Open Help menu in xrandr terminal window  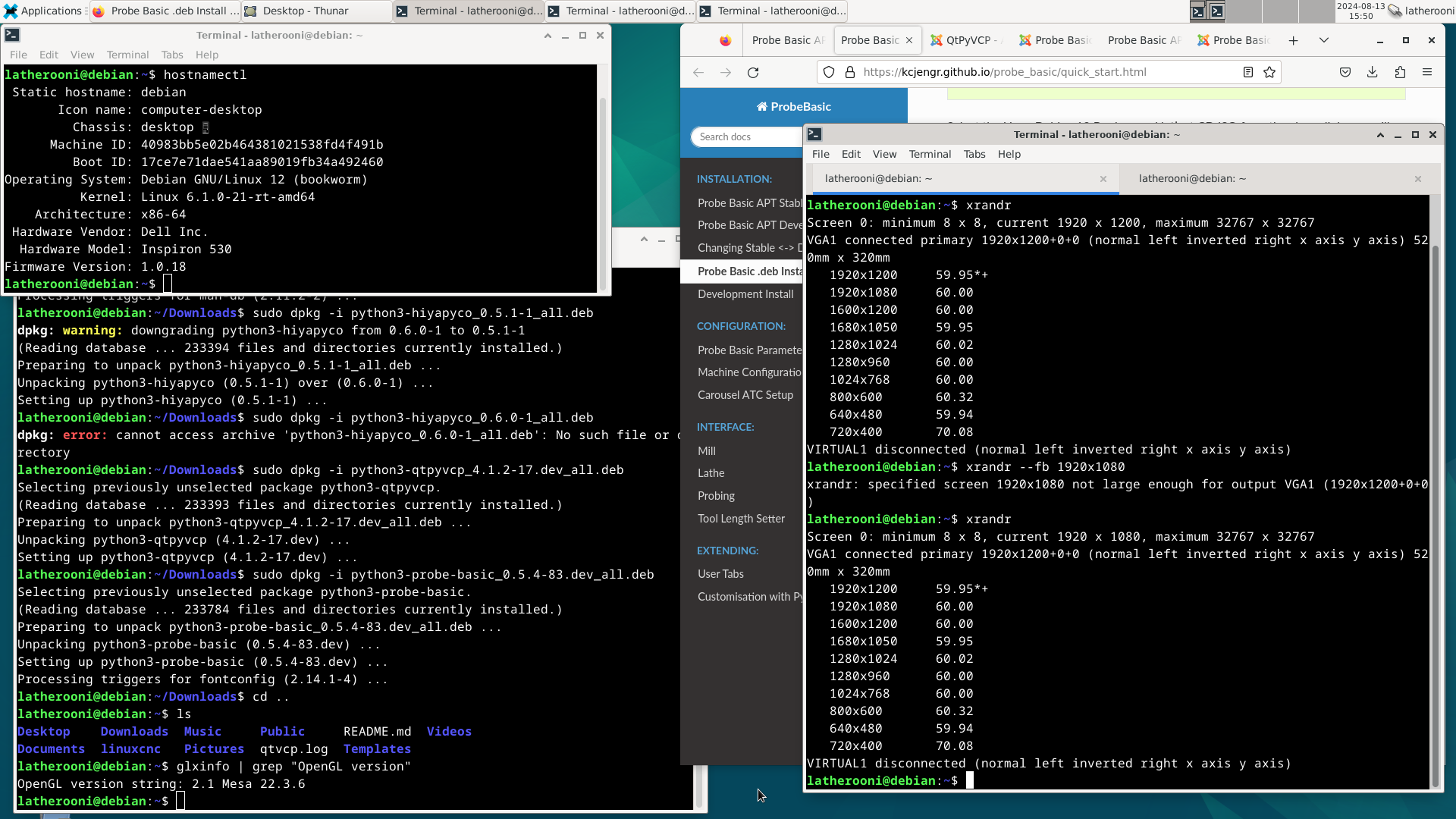[x=1009, y=154]
